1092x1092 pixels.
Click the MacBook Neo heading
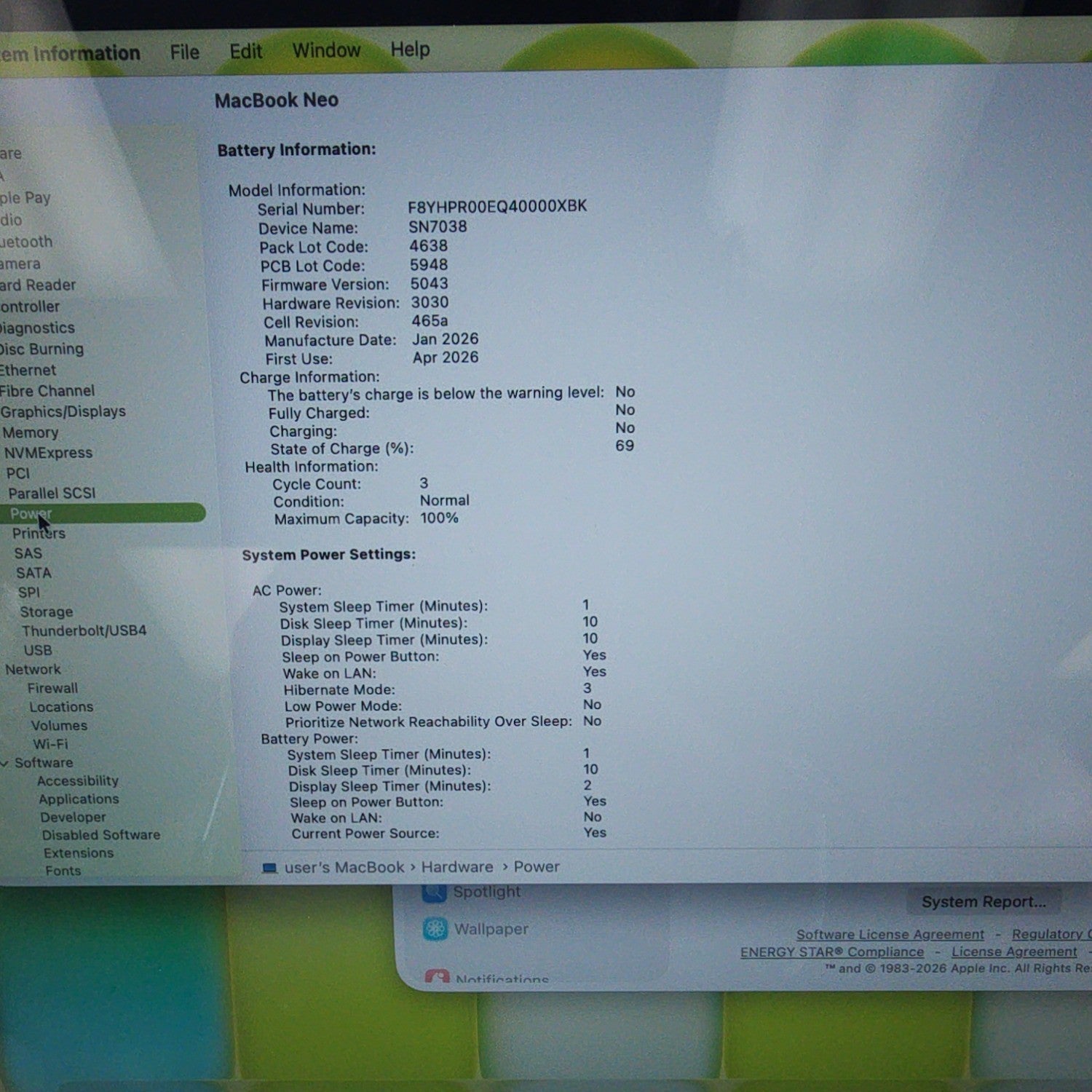pyautogui.click(x=277, y=100)
